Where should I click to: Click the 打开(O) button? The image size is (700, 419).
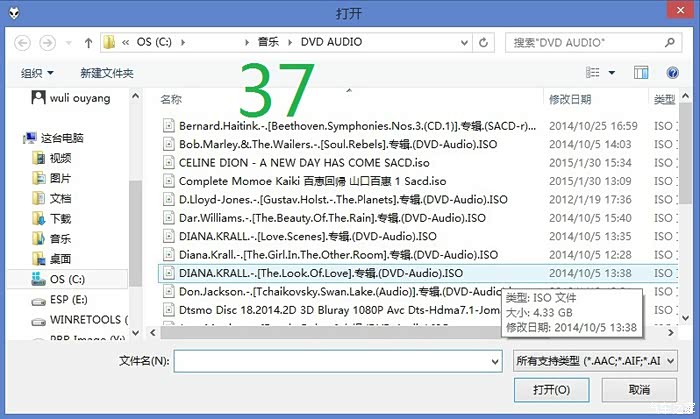551,390
